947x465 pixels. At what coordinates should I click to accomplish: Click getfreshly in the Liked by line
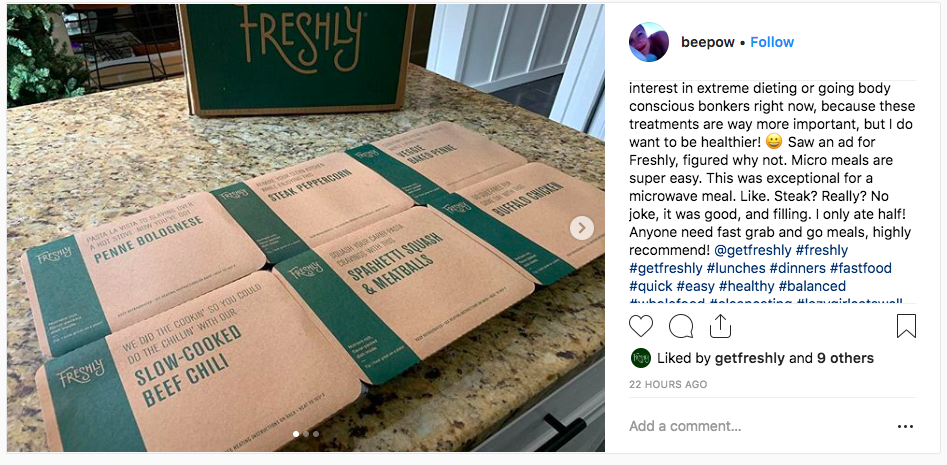[x=749, y=358]
